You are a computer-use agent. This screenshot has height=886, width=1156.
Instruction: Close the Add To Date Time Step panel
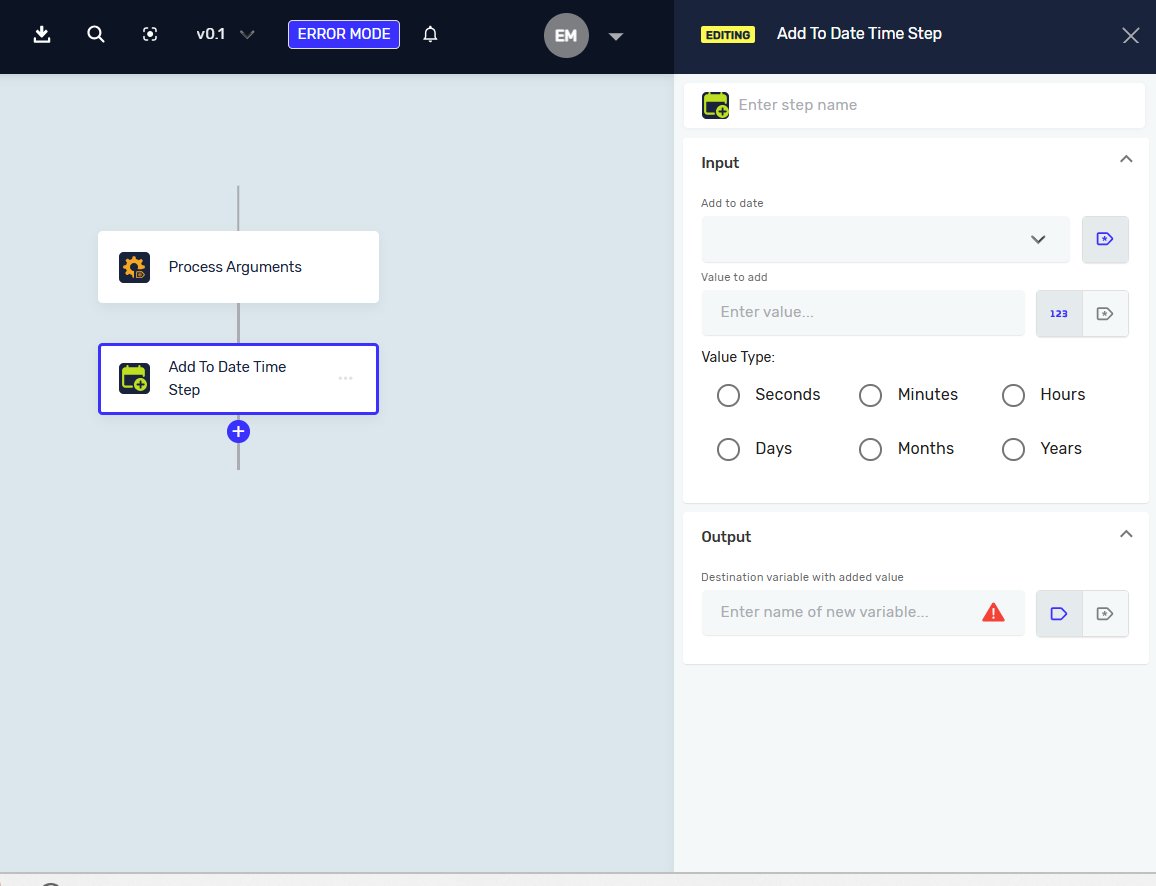[1130, 35]
